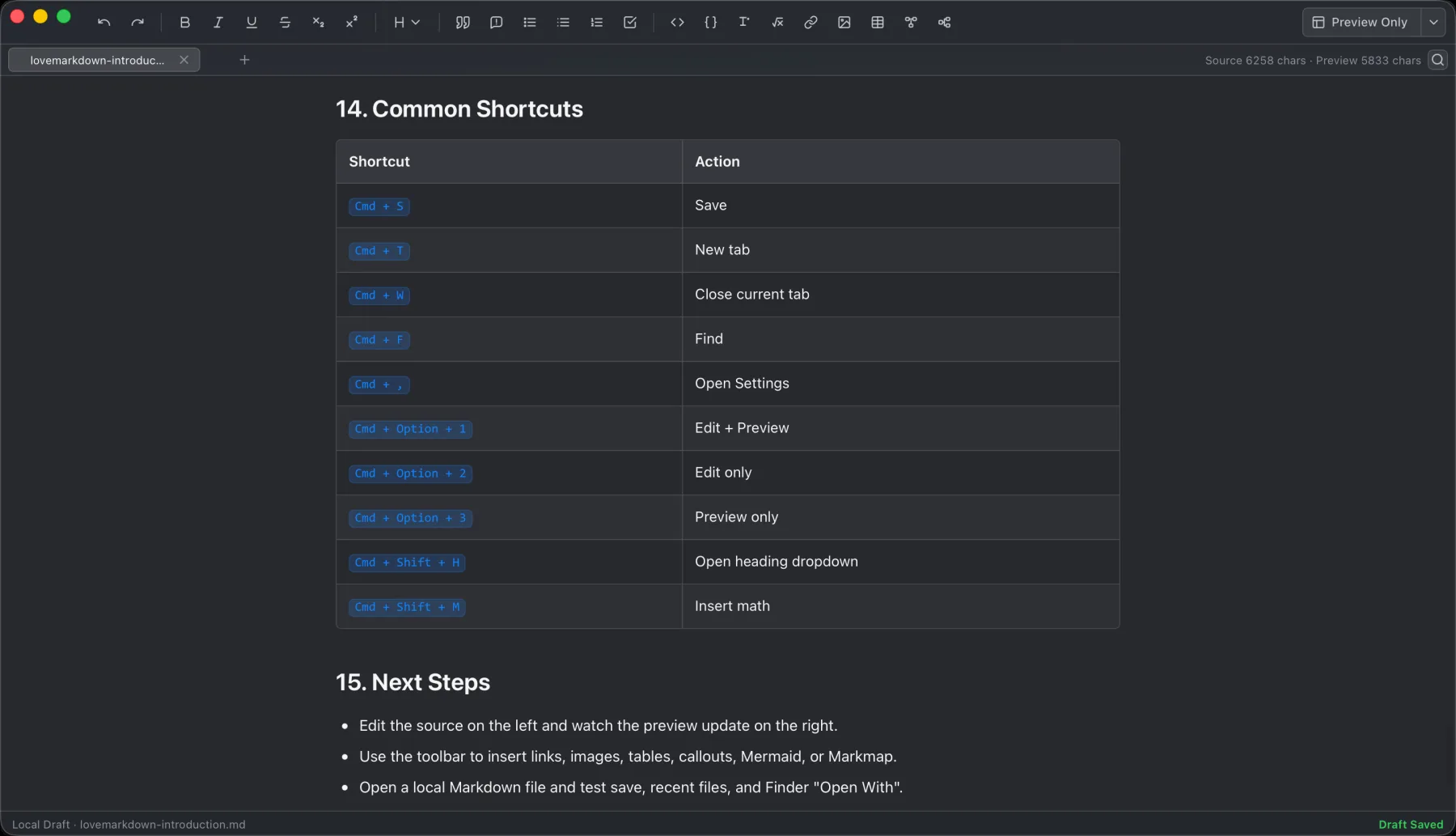Click the Local Draft file path status
This screenshot has height=836, width=1456.
coord(129,825)
